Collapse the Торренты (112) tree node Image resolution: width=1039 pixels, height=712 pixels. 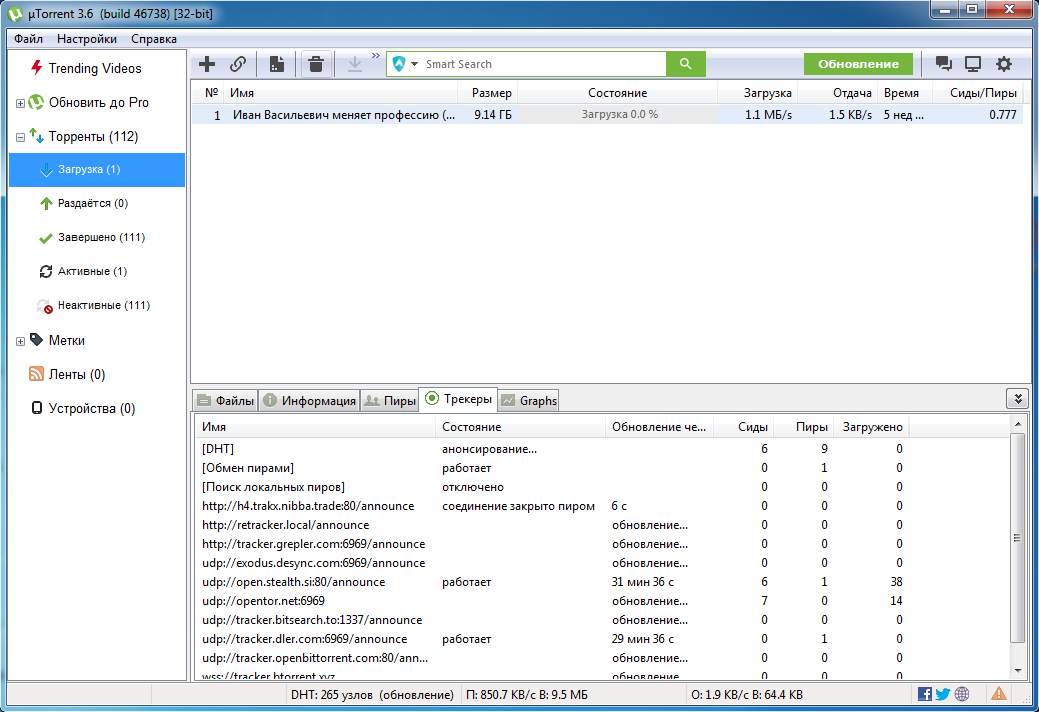[x=21, y=137]
